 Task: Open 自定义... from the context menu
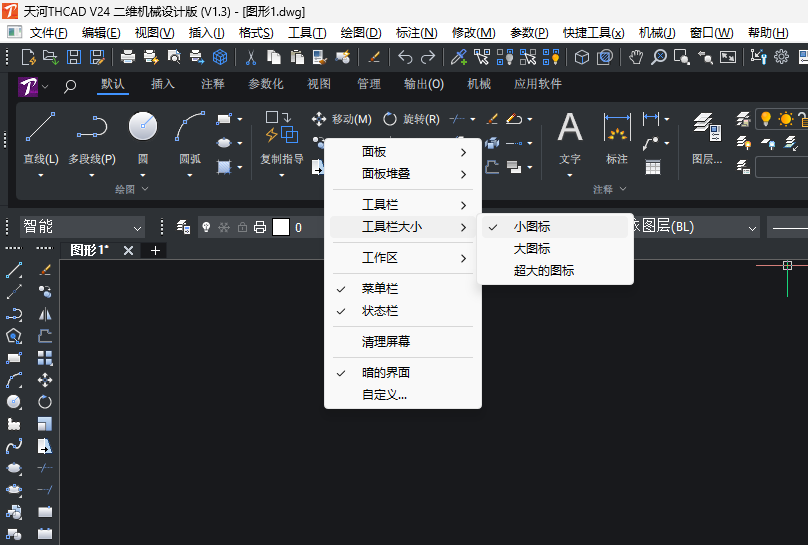point(385,395)
